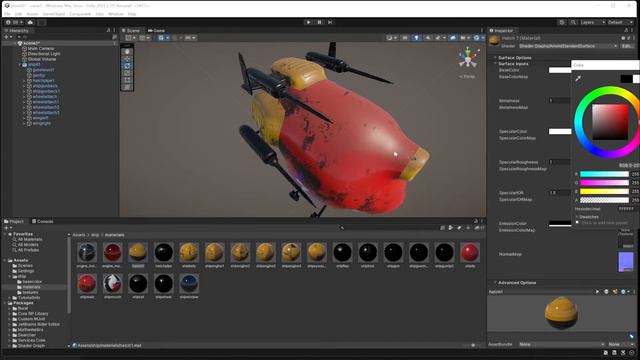Select the Scale tool in Scene overlay
The width and height of the screenshot is (640, 360).
point(127,73)
